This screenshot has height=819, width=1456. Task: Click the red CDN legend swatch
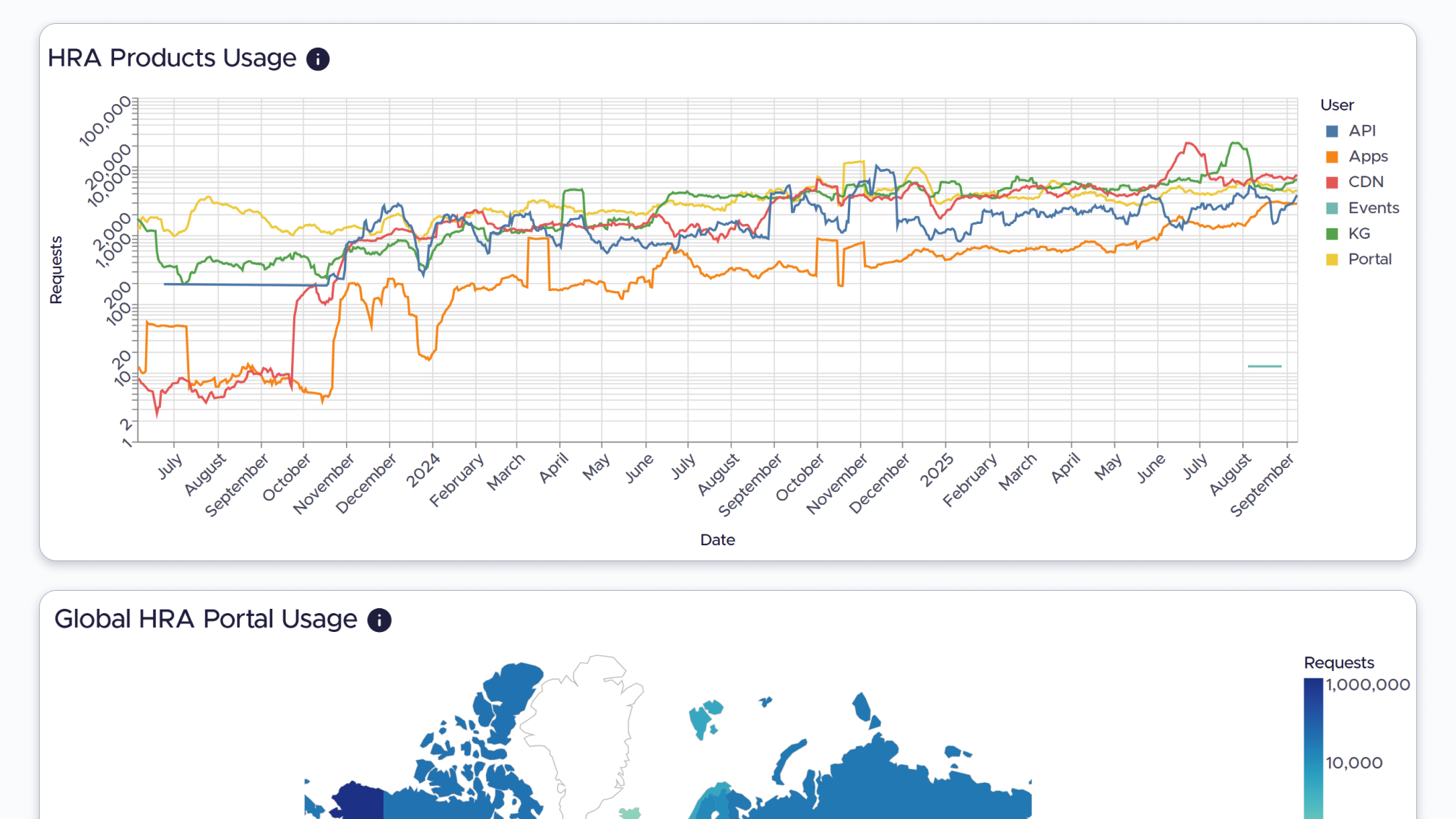point(1332,183)
